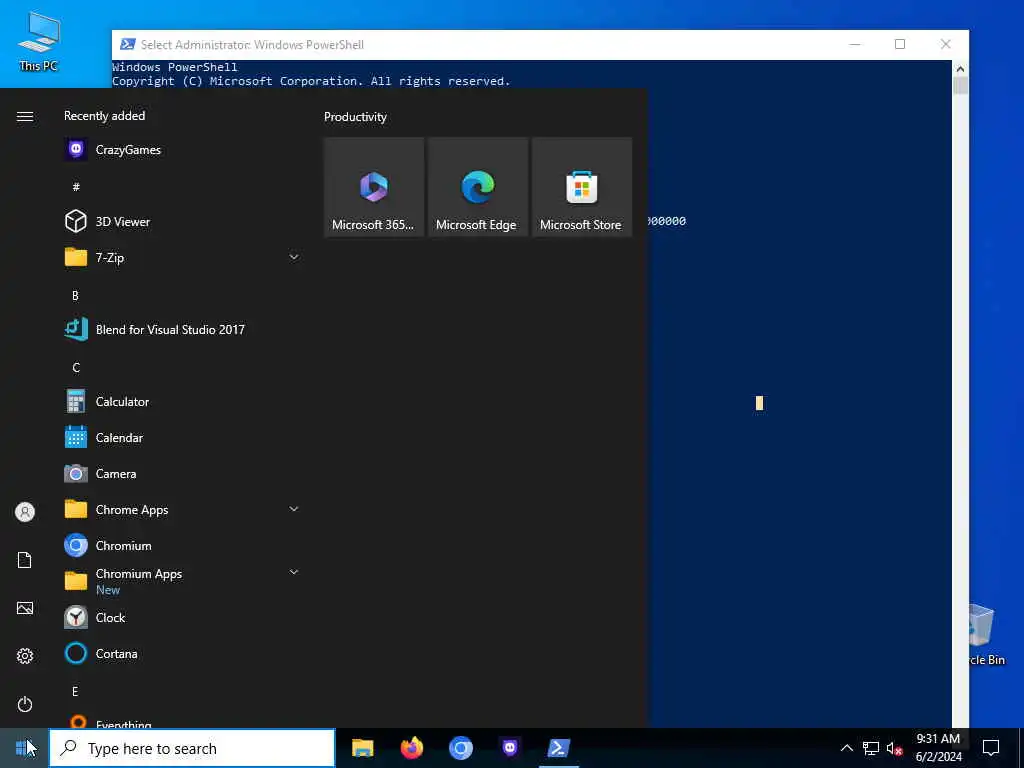Open the clock showing 9:31 AM
Image resolution: width=1024 pixels, height=768 pixels.
click(938, 748)
